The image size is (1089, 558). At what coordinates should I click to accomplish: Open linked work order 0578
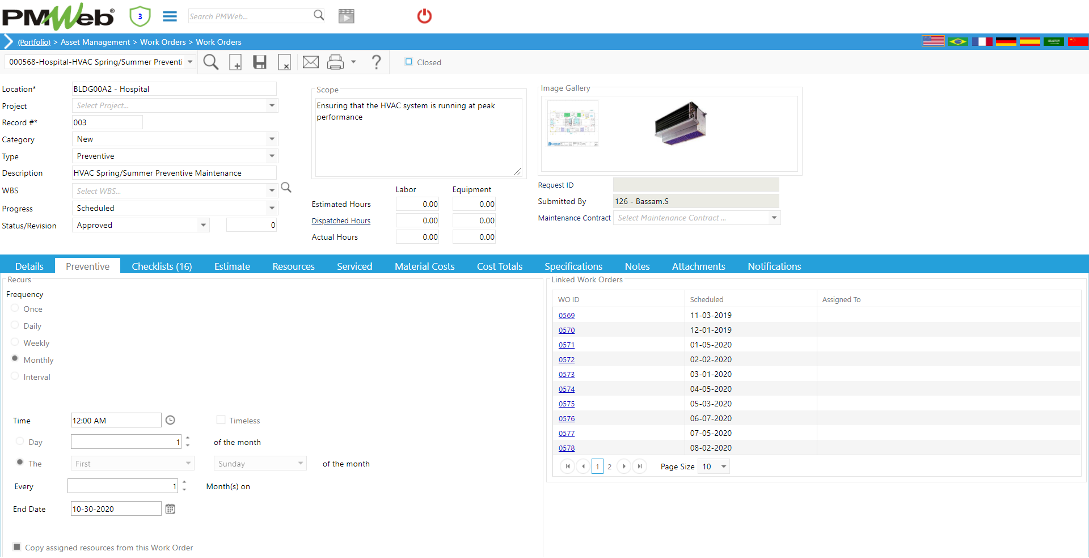(x=566, y=448)
